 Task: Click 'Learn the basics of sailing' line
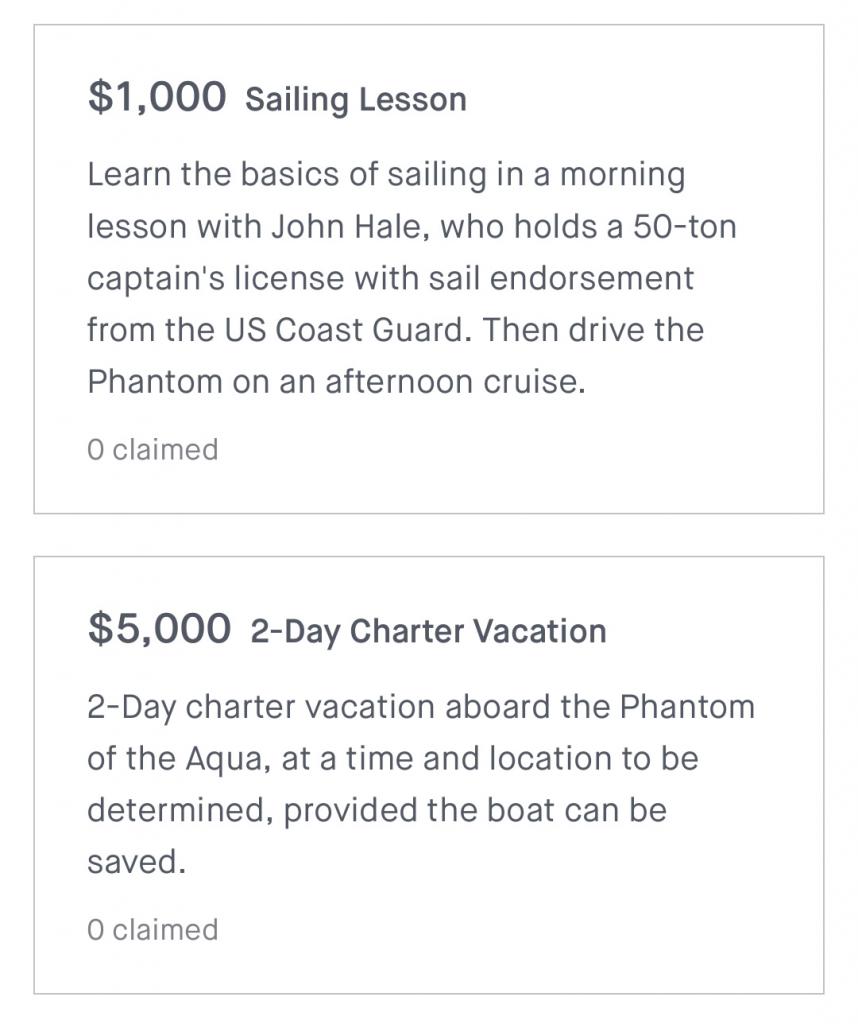point(386,175)
